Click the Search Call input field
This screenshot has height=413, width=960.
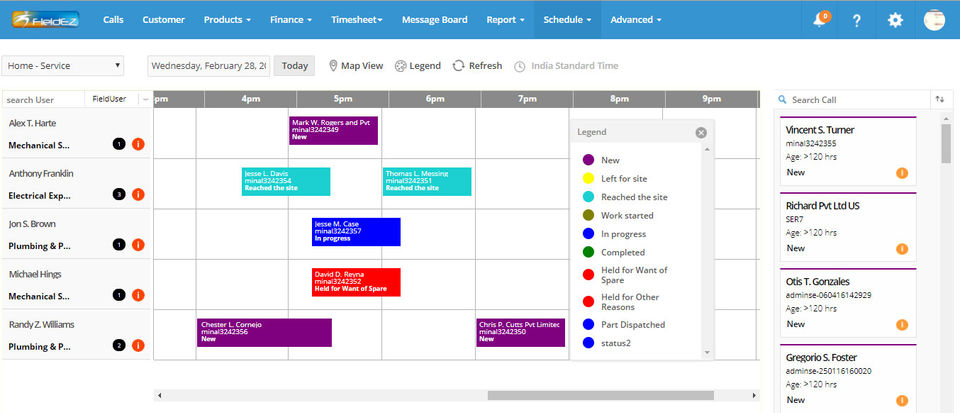(x=850, y=100)
